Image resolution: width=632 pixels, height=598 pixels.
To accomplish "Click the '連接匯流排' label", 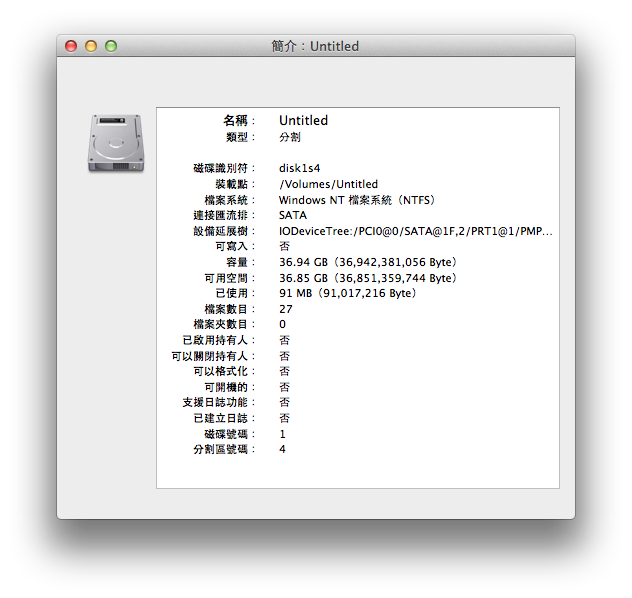I will 225,215.
